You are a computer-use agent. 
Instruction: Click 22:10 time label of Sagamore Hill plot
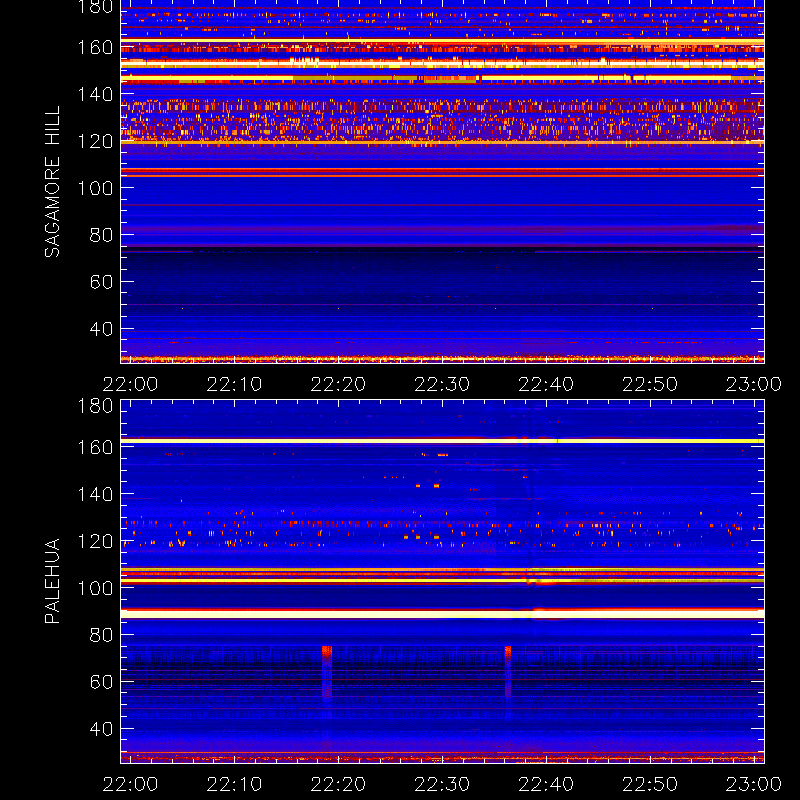234,384
